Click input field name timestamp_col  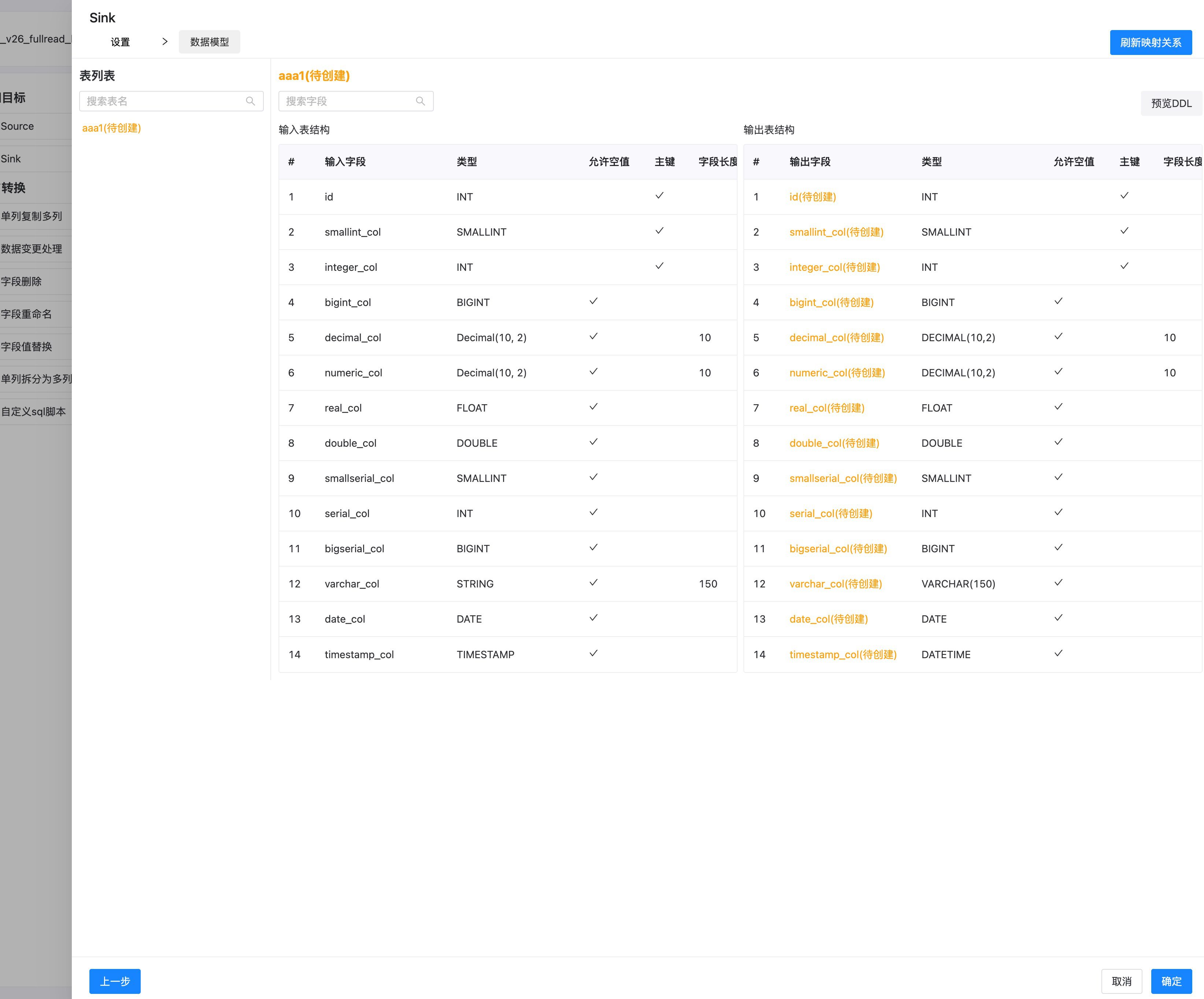coord(359,655)
